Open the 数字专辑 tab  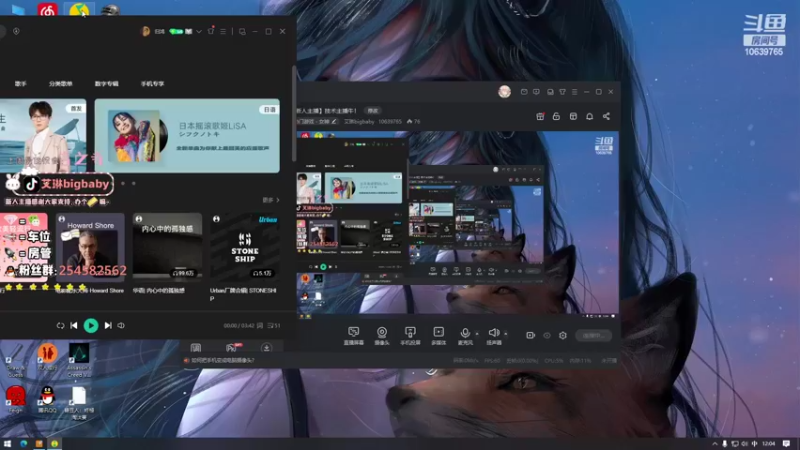click(x=107, y=84)
